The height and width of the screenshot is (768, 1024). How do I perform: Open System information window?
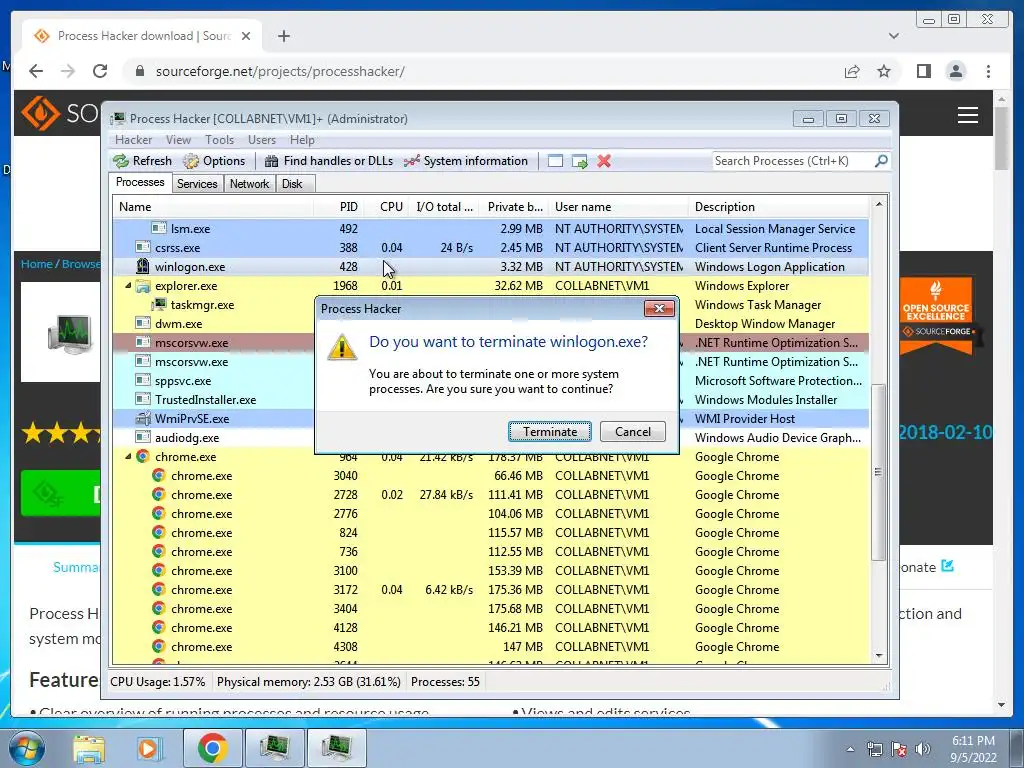[x=466, y=161]
